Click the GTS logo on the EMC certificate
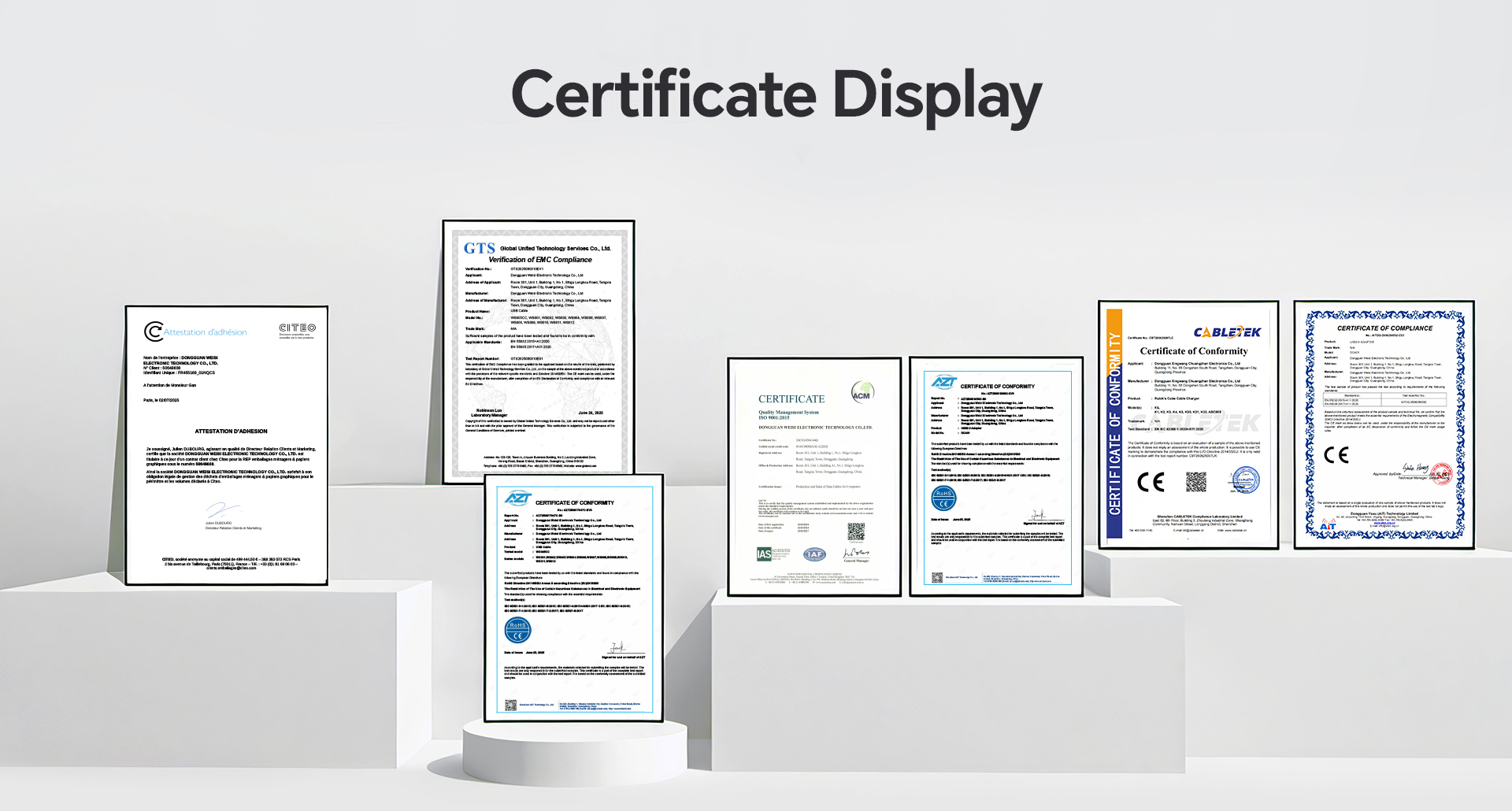 (479, 249)
